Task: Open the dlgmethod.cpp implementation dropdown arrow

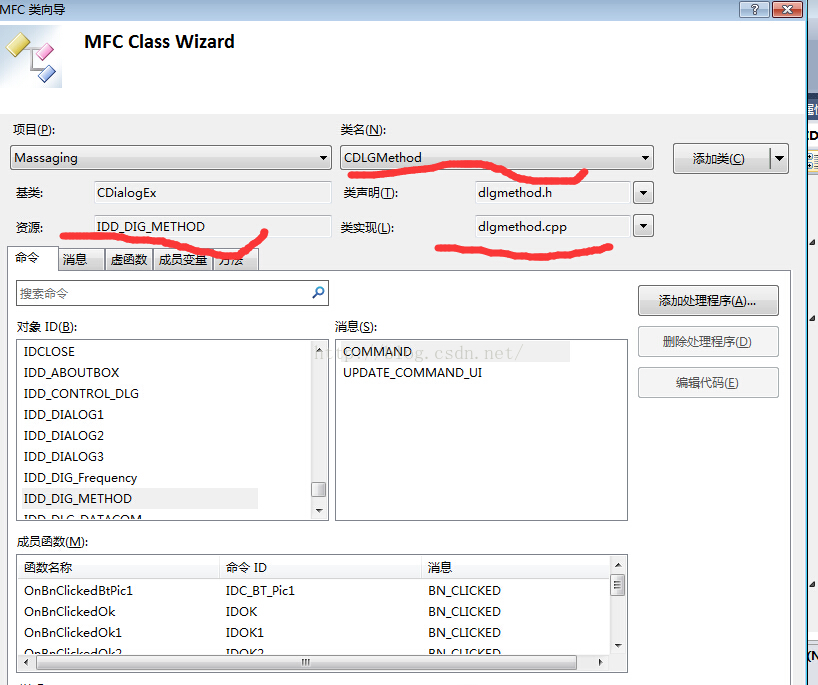Action: (643, 226)
